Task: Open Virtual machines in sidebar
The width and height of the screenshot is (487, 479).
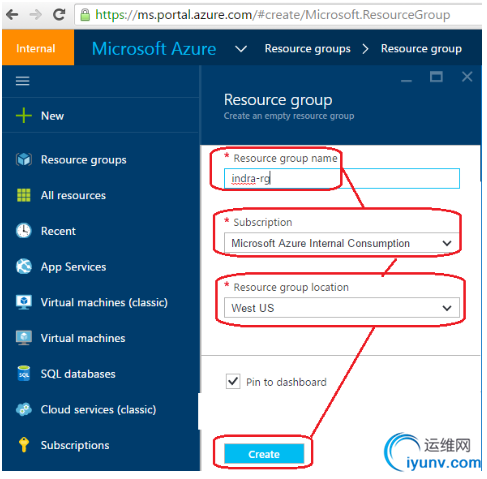Action: 83,338
